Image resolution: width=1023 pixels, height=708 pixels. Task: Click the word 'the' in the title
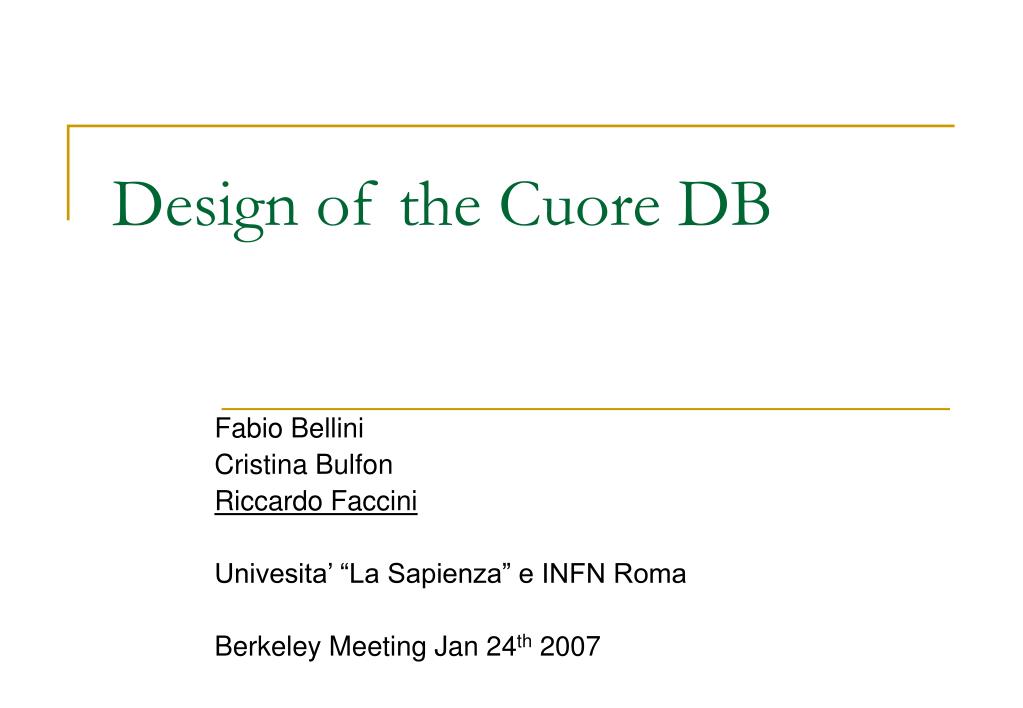pos(440,204)
